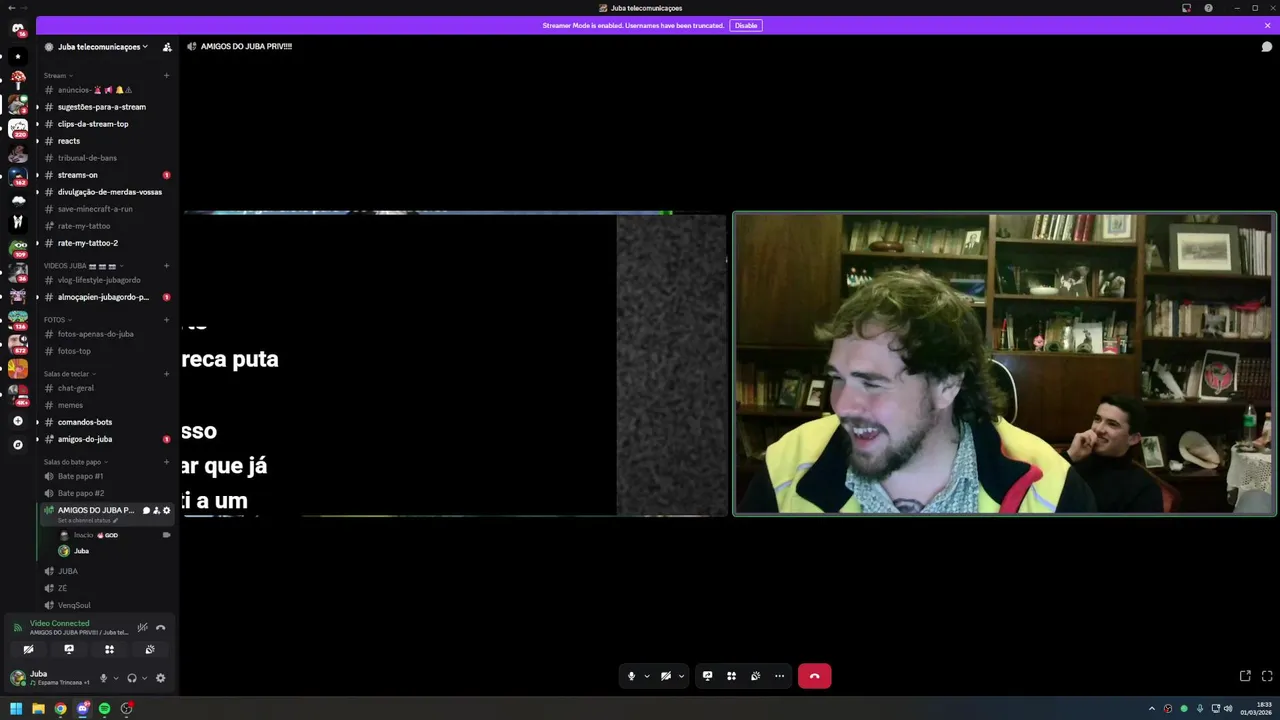Open soundboard in call controls
Image resolution: width=1280 pixels, height=720 pixels.
point(755,676)
